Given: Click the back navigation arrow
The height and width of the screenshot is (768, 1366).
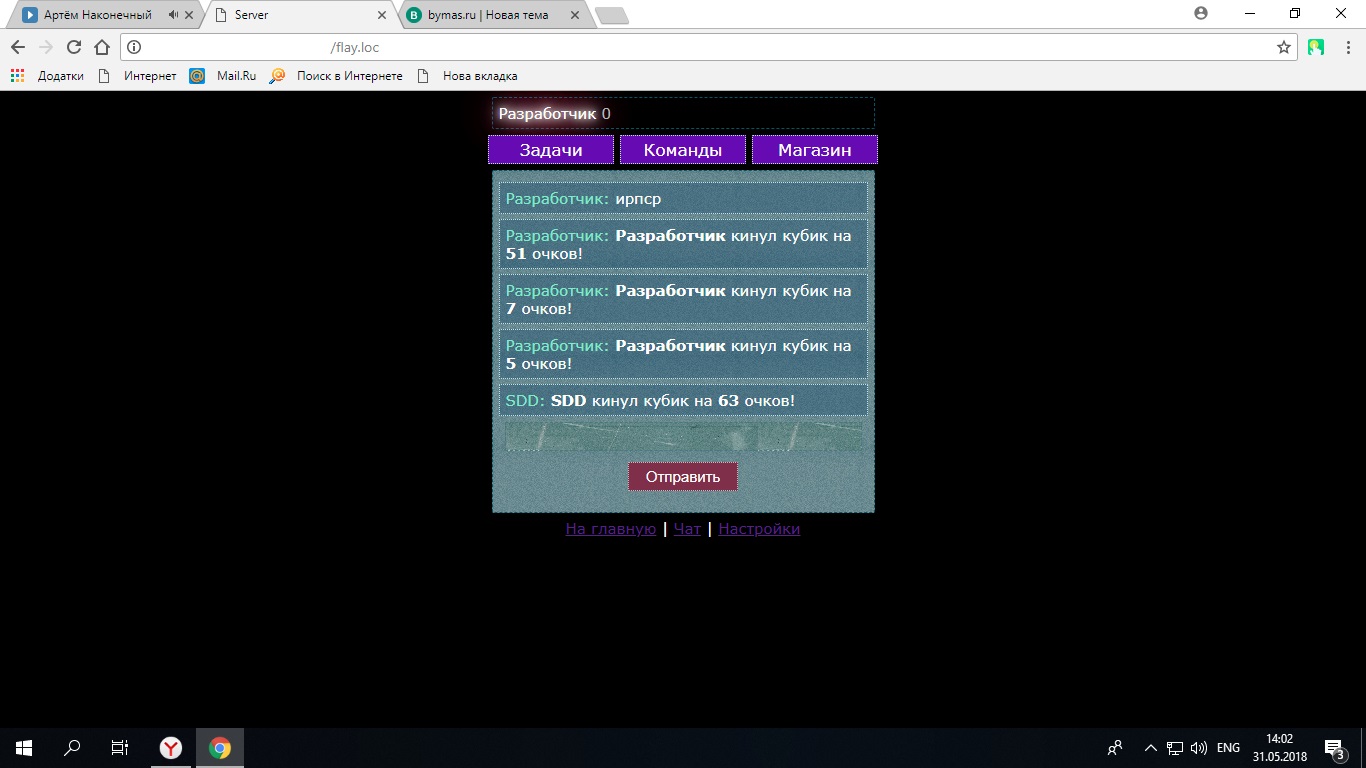Looking at the screenshot, I should click(17, 47).
